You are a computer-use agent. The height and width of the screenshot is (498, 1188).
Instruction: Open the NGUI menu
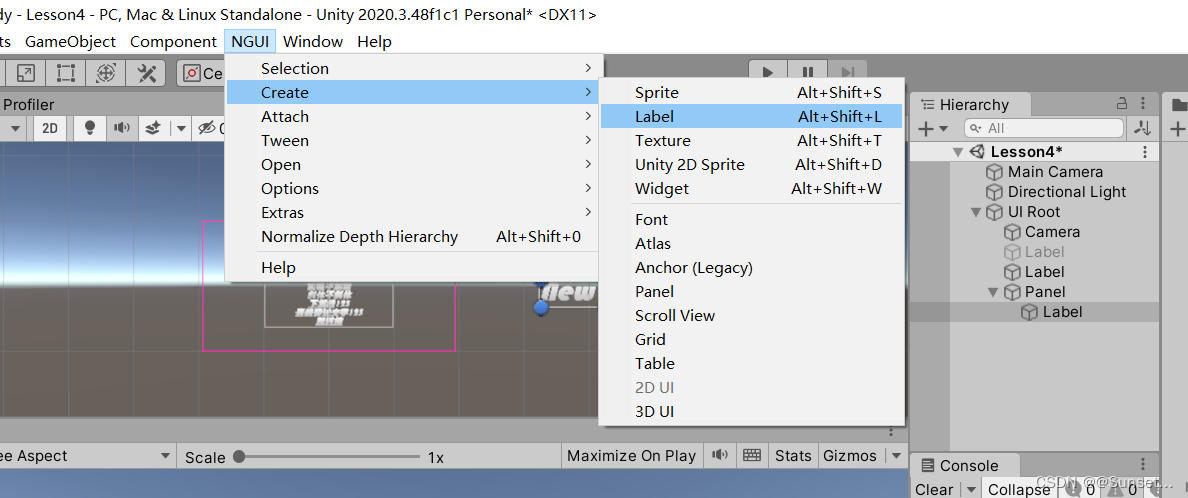250,42
